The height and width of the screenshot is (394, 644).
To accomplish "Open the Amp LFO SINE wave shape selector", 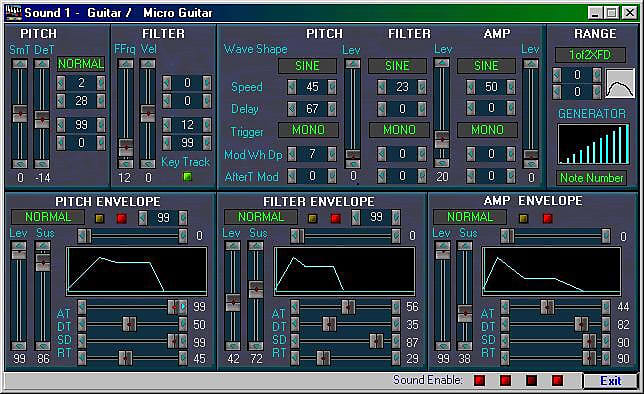I will tap(486, 66).
